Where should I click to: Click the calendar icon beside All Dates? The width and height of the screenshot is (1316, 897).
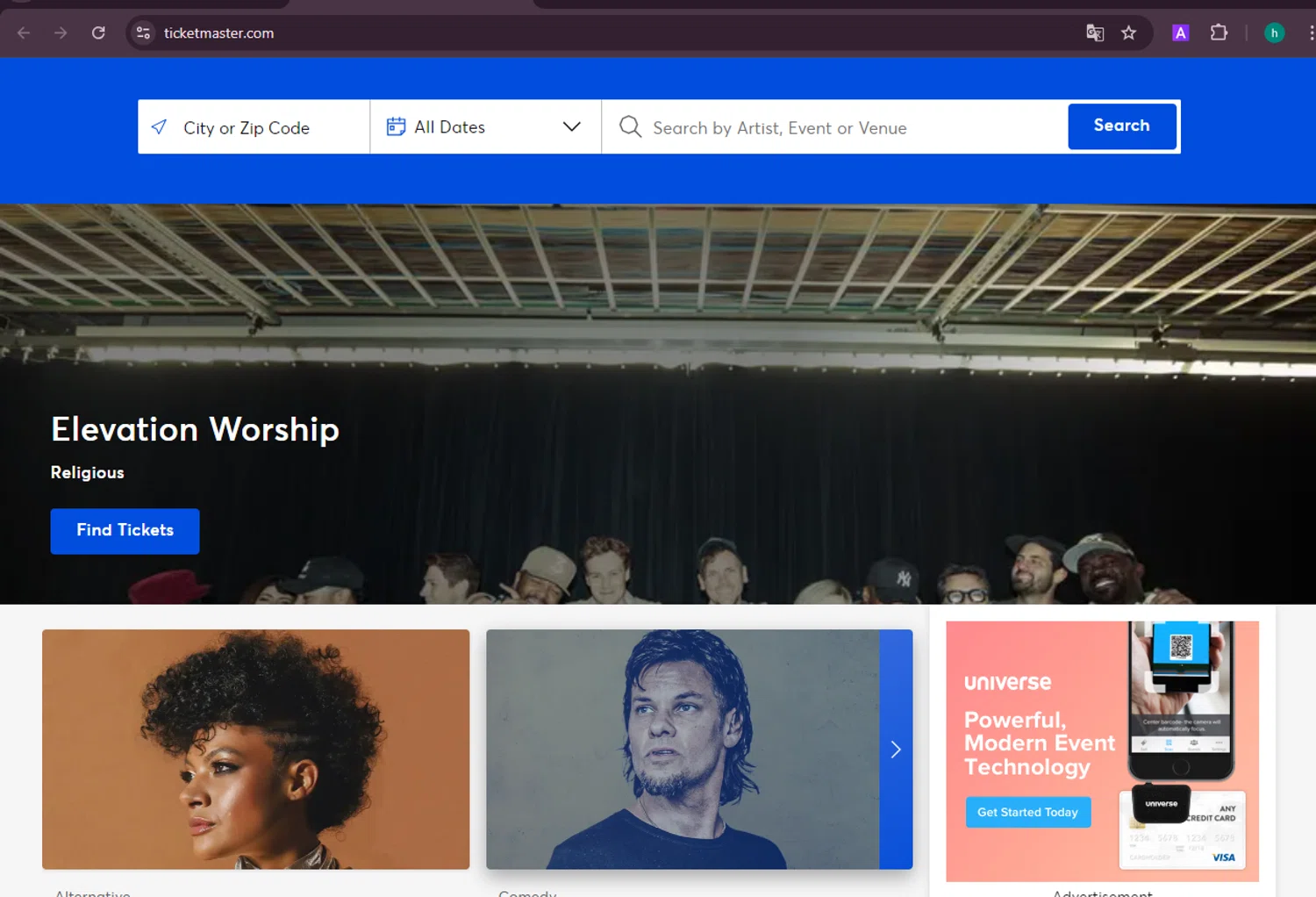click(x=397, y=127)
